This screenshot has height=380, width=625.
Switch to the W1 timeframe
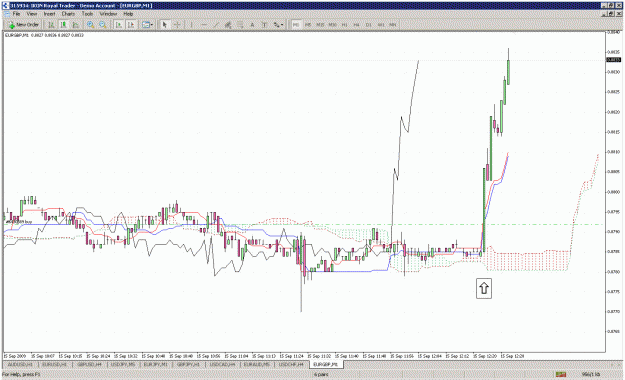pos(381,25)
